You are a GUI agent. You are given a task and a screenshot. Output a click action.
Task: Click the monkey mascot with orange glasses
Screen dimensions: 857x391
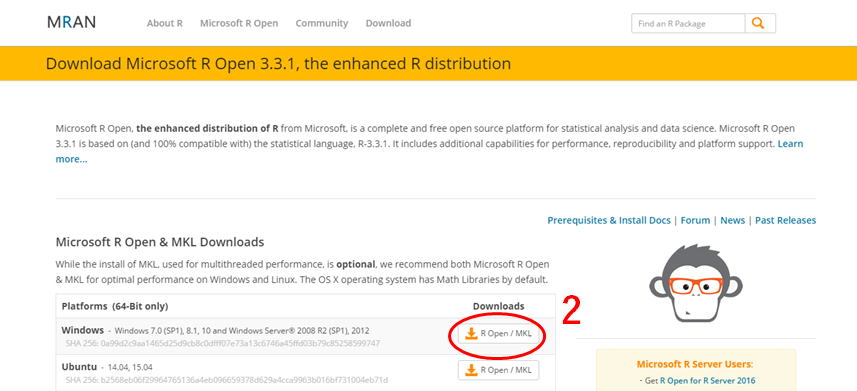[x=696, y=283]
